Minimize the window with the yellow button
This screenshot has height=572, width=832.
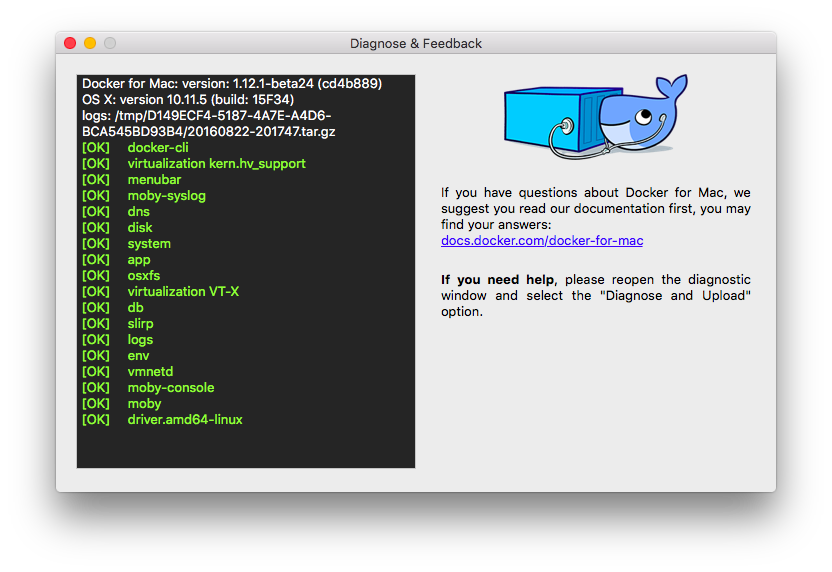pos(90,43)
